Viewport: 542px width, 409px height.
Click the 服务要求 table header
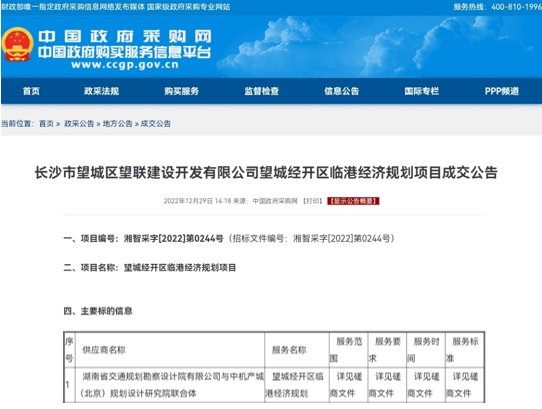click(387, 350)
